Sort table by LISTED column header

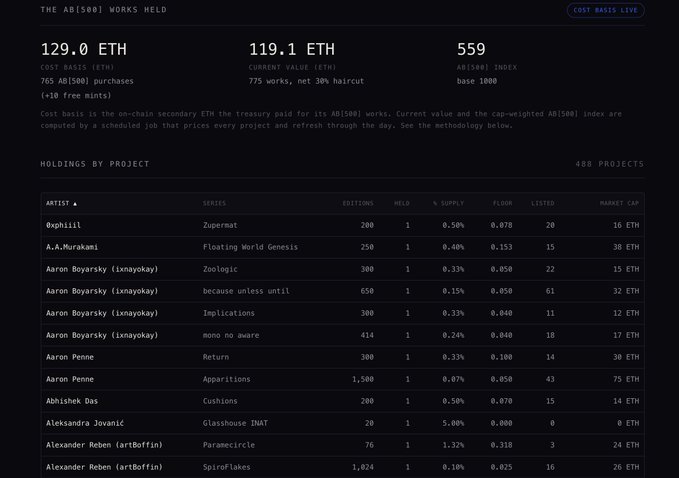pos(543,203)
